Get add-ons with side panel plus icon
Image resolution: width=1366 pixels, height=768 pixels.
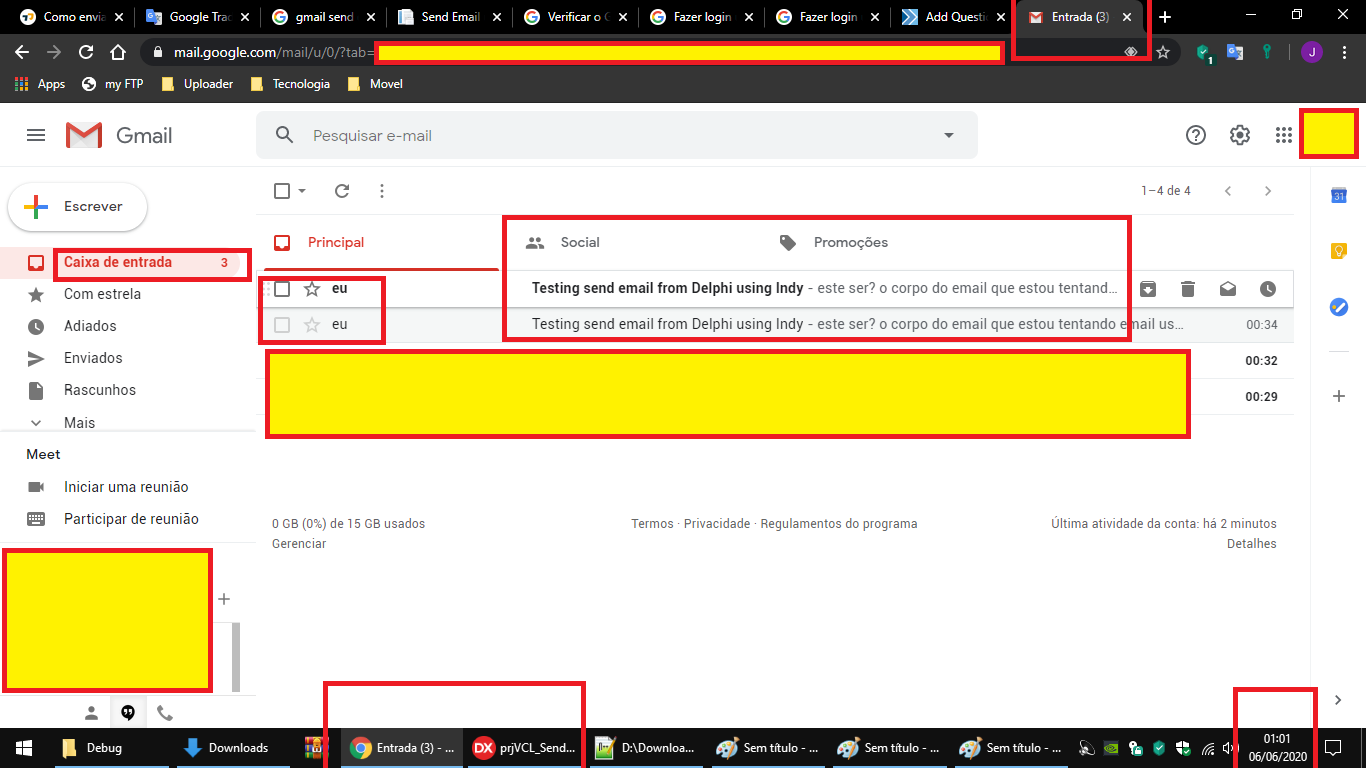1339,397
